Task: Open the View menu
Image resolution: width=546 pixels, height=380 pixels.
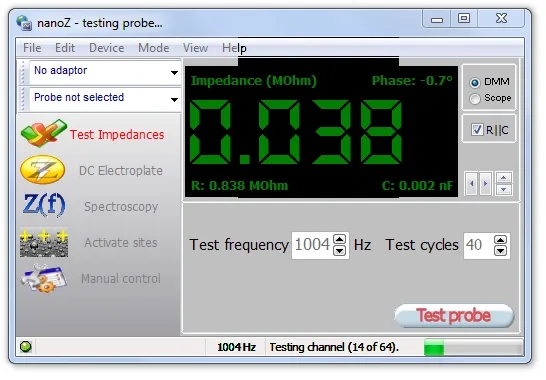Action: (195, 48)
